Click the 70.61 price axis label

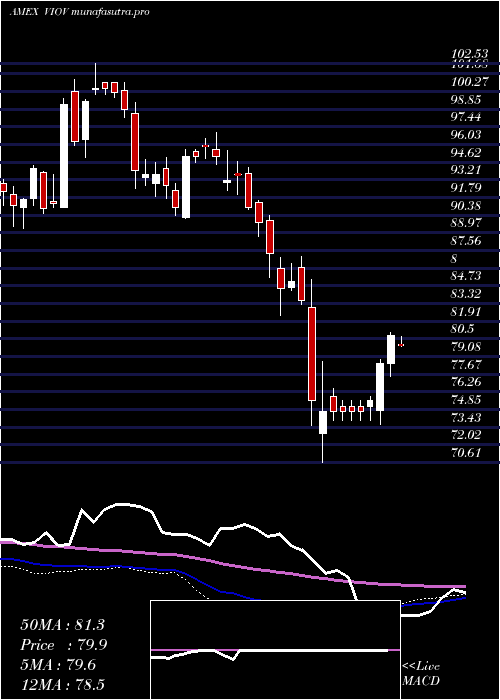(x=467, y=453)
